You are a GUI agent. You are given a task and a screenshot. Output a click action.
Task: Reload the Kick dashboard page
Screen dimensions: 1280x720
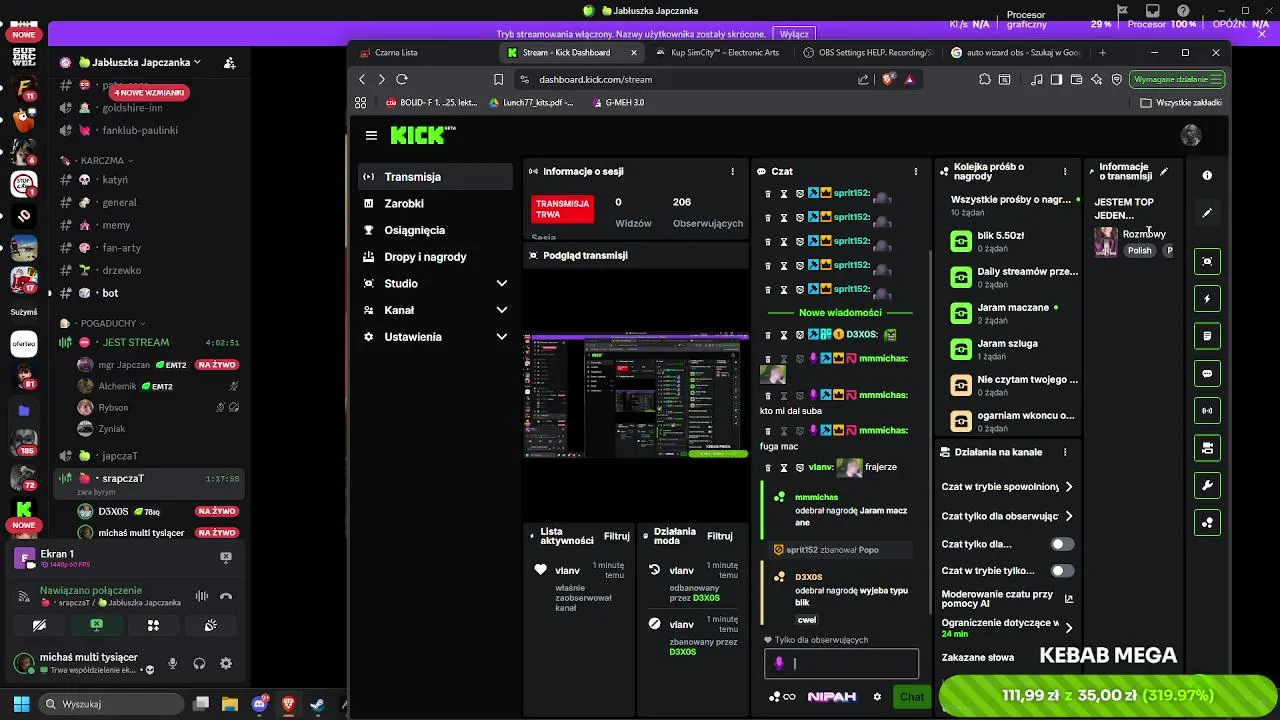point(402,79)
